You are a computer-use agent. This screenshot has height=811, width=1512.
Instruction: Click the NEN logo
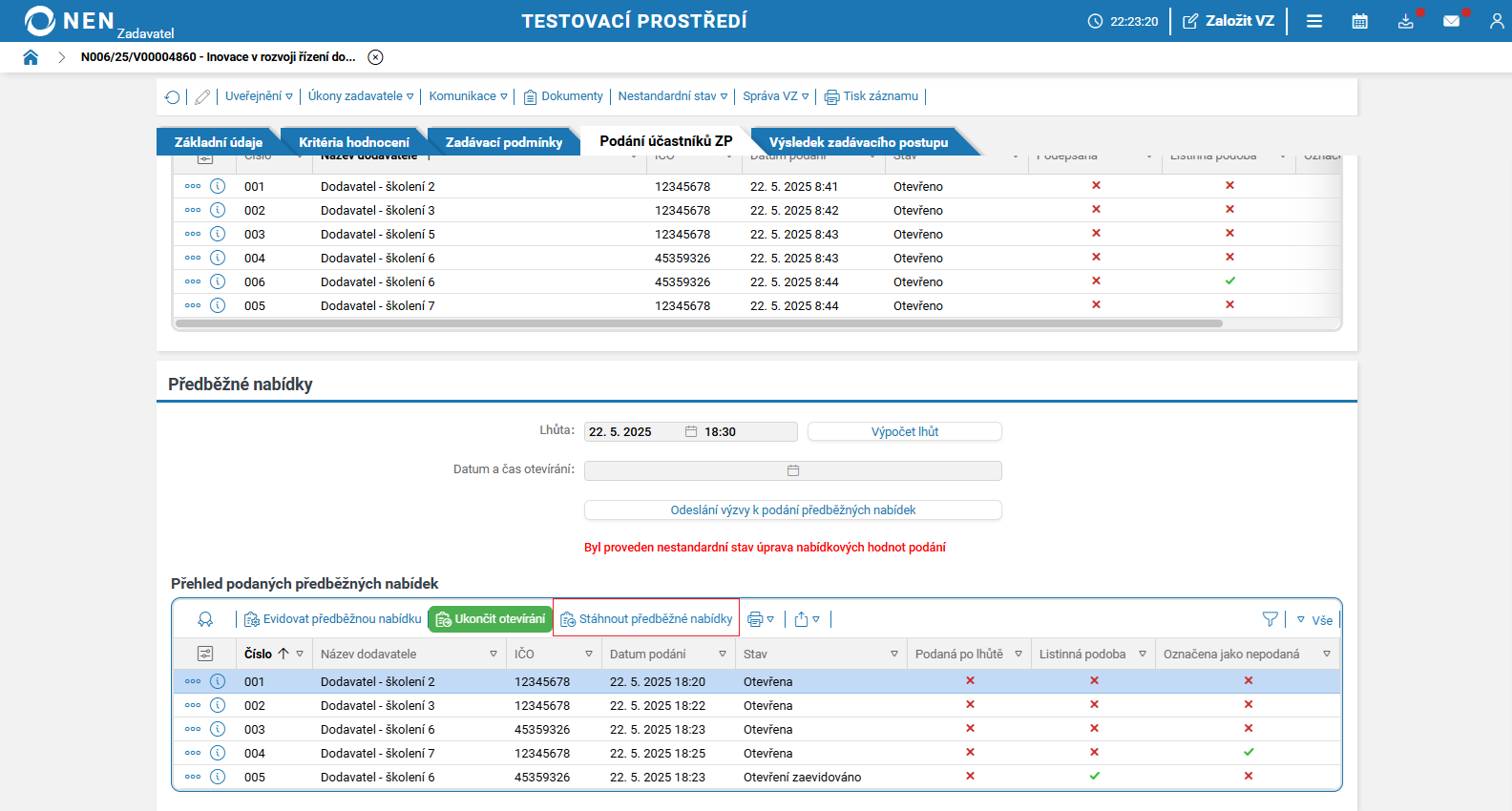click(70, 20)
